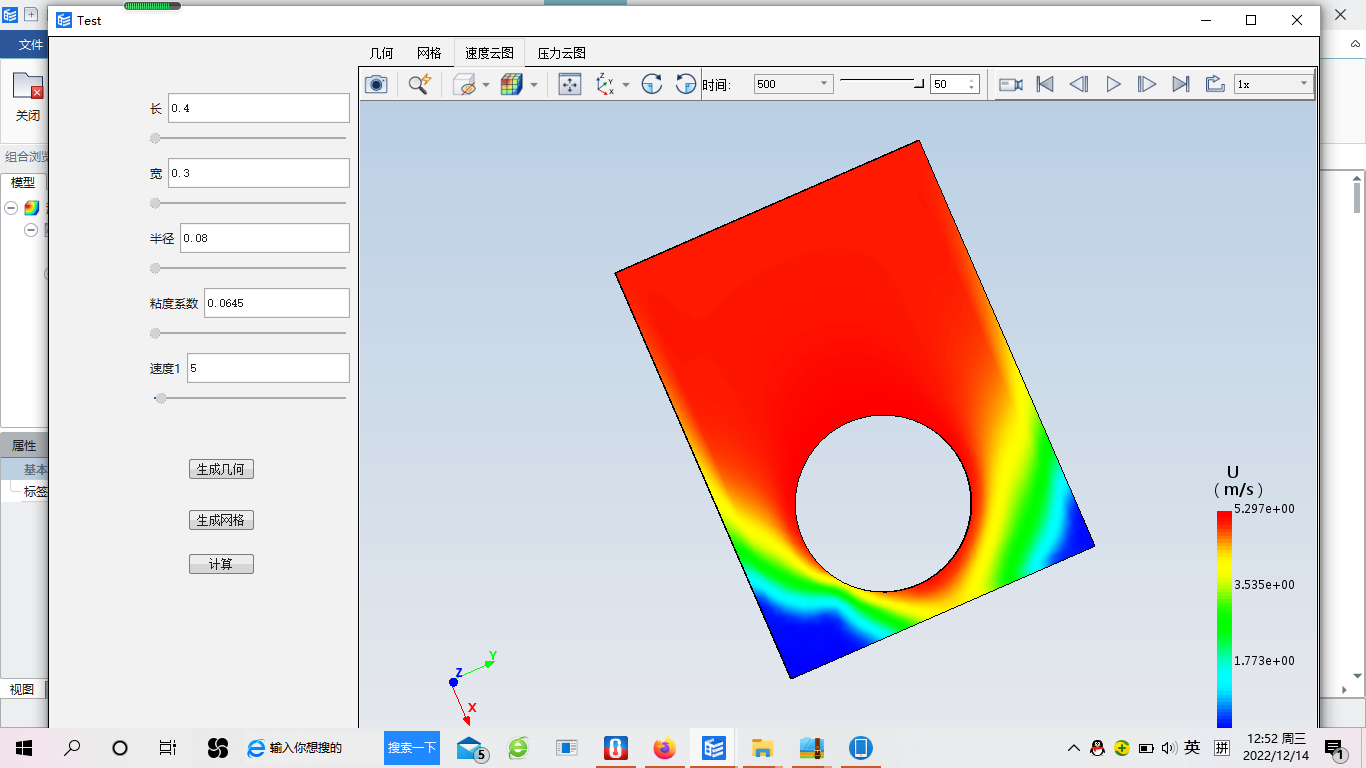Jump to the first animation frame
This screenshot has height=768, width=1366.
click(x=1045, y=85)
